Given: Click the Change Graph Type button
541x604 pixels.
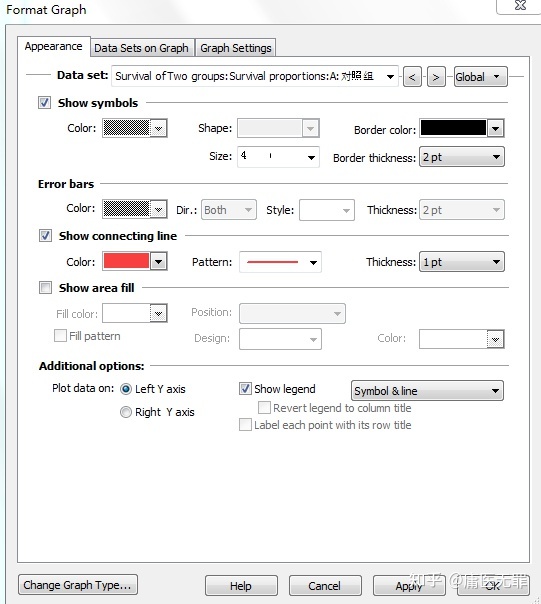Looking at the screenshot, I should point(77,585).
